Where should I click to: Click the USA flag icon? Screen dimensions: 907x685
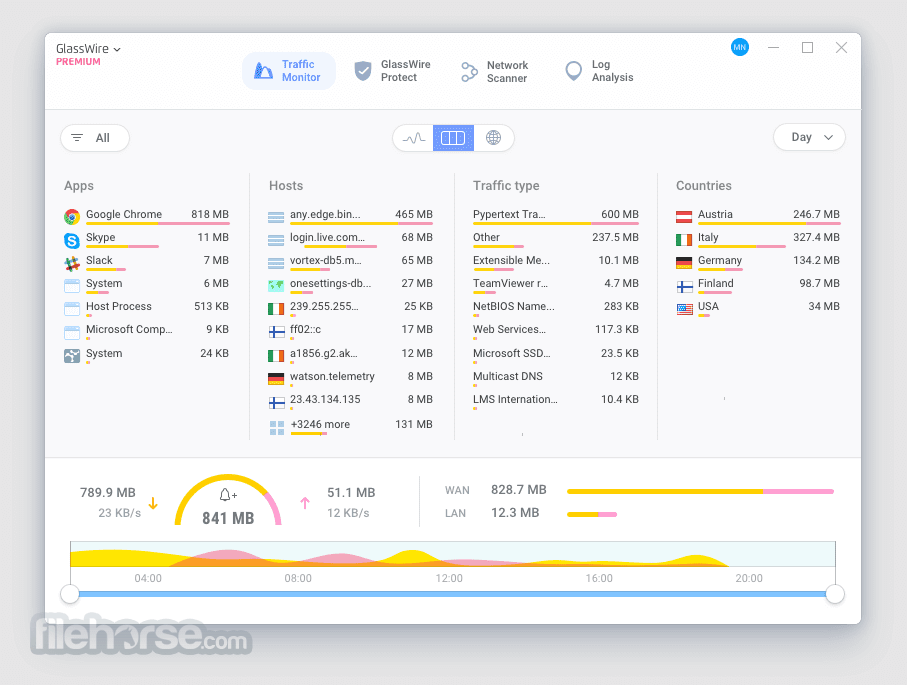(x=684, y=310)
